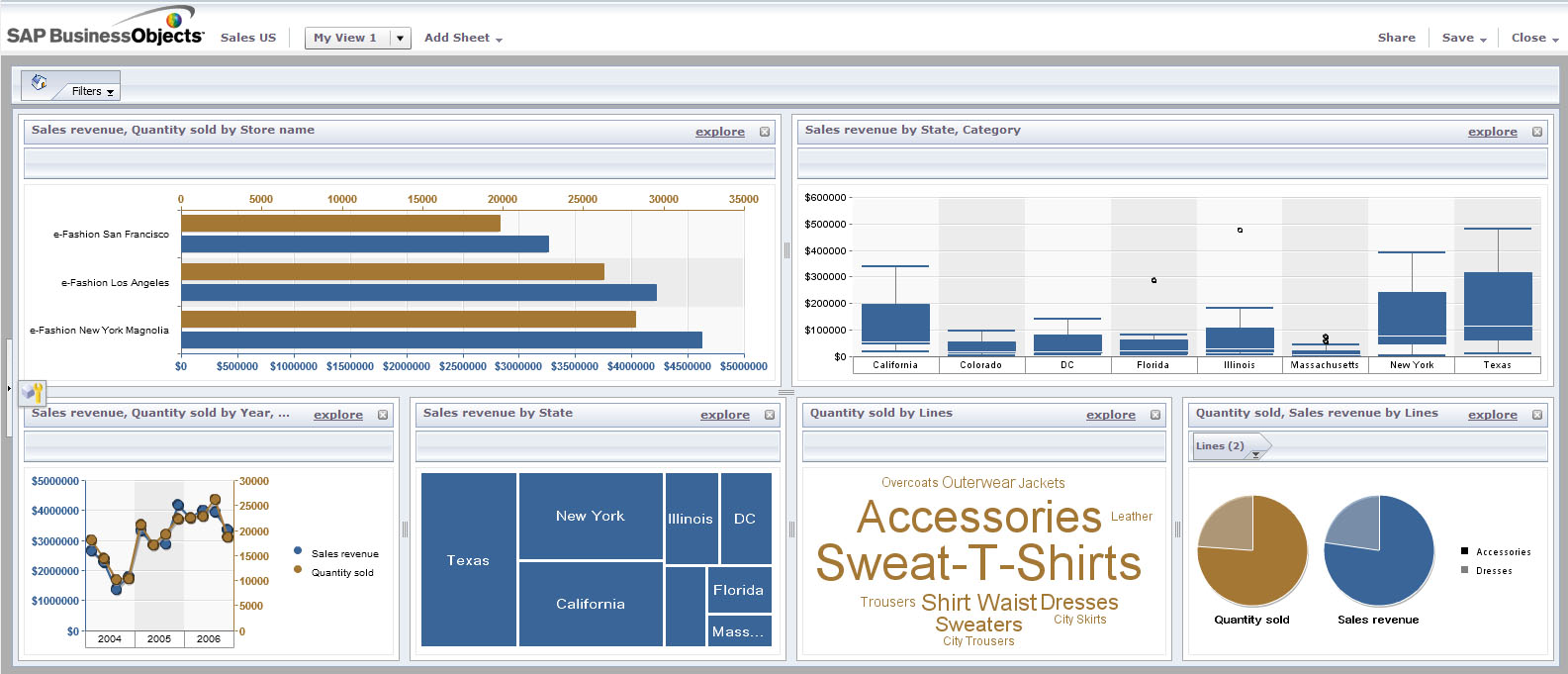
Task: Open the Add Sheet menu
Action: 463,38
